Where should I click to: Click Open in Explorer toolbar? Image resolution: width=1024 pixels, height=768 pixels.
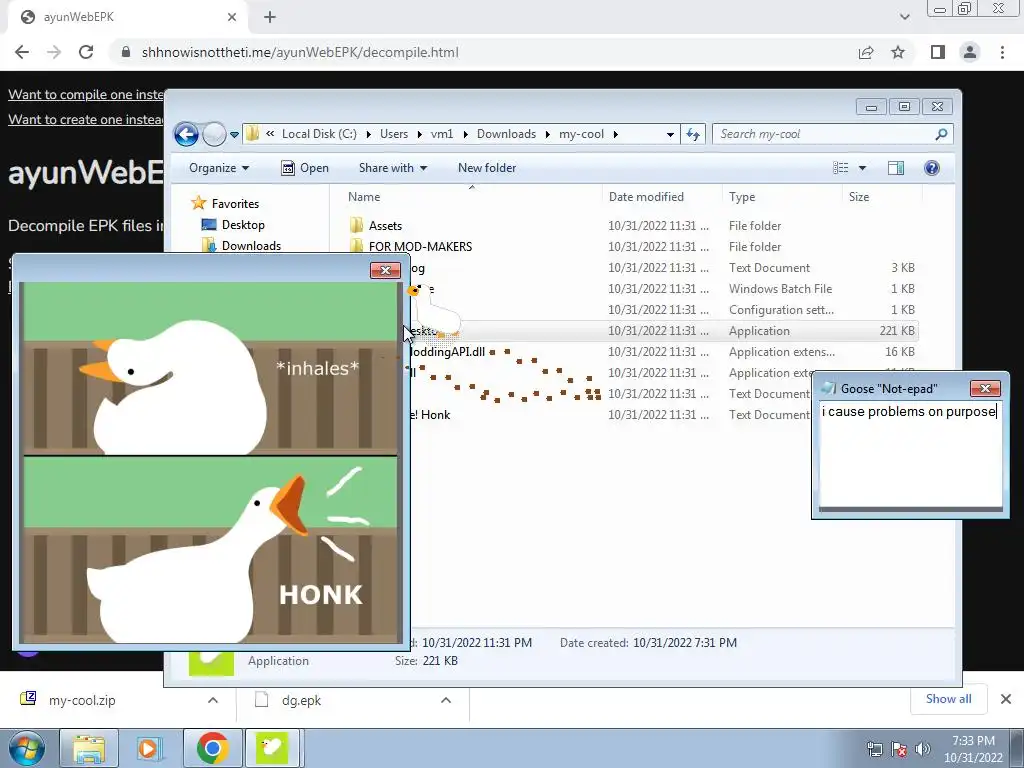[x=304, y=168]
